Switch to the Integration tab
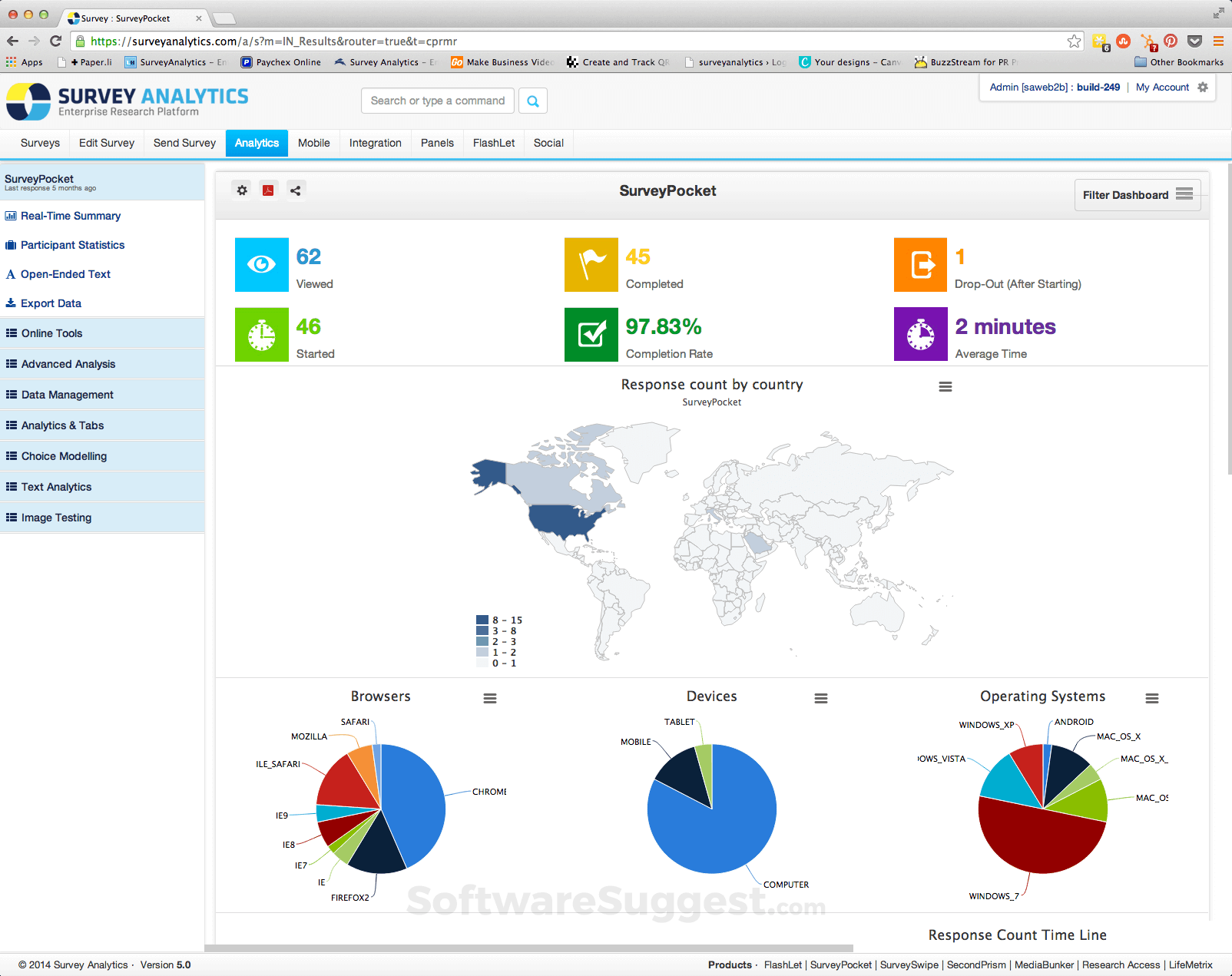Screen dimensions: 1232x976 (x=375, y=143)
